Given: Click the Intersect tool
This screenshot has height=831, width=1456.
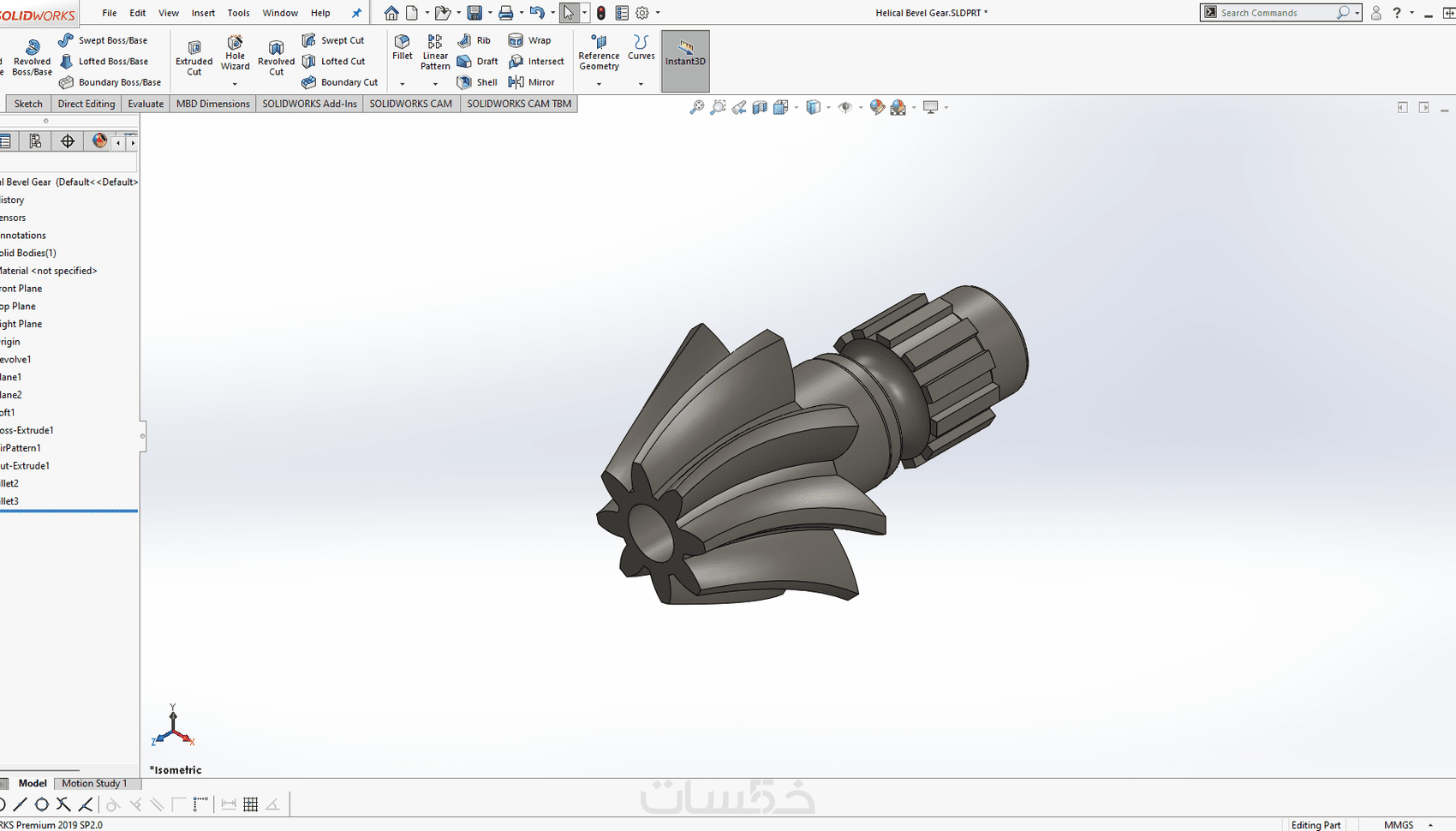Looking at the screenshot, I should coord(537,62).
